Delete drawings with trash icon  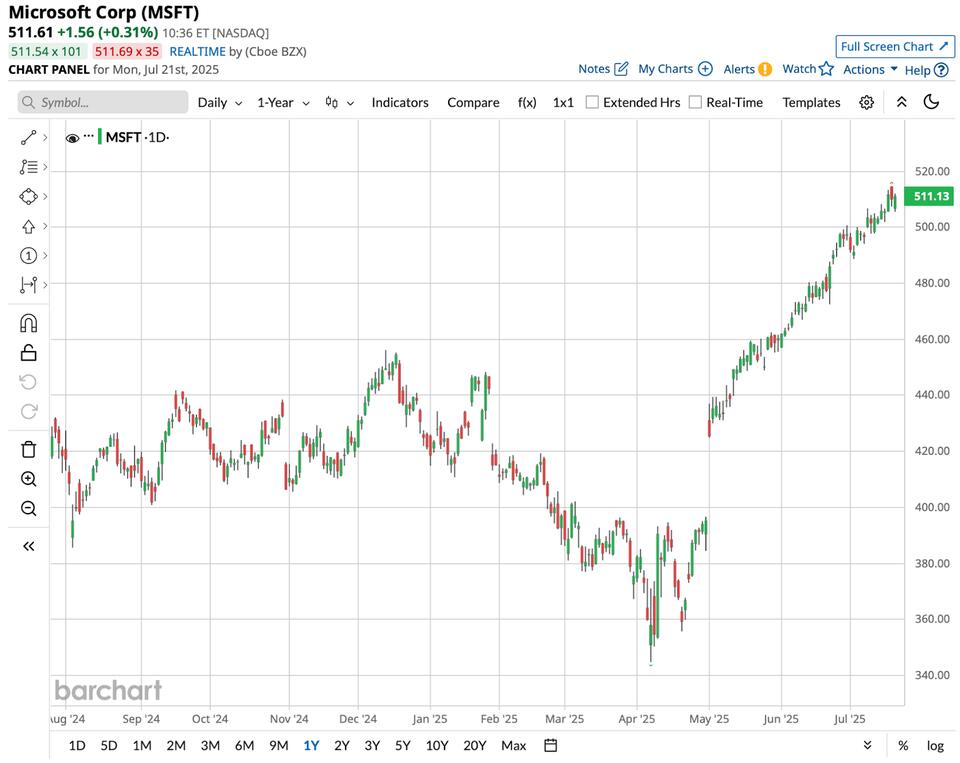click(28, 449)
